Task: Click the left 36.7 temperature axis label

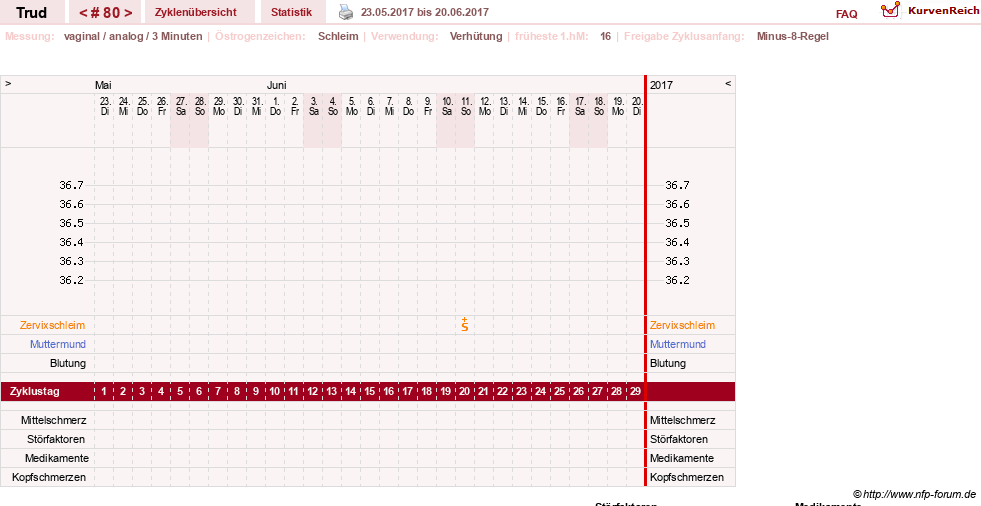Action: [x=71, y=185]
